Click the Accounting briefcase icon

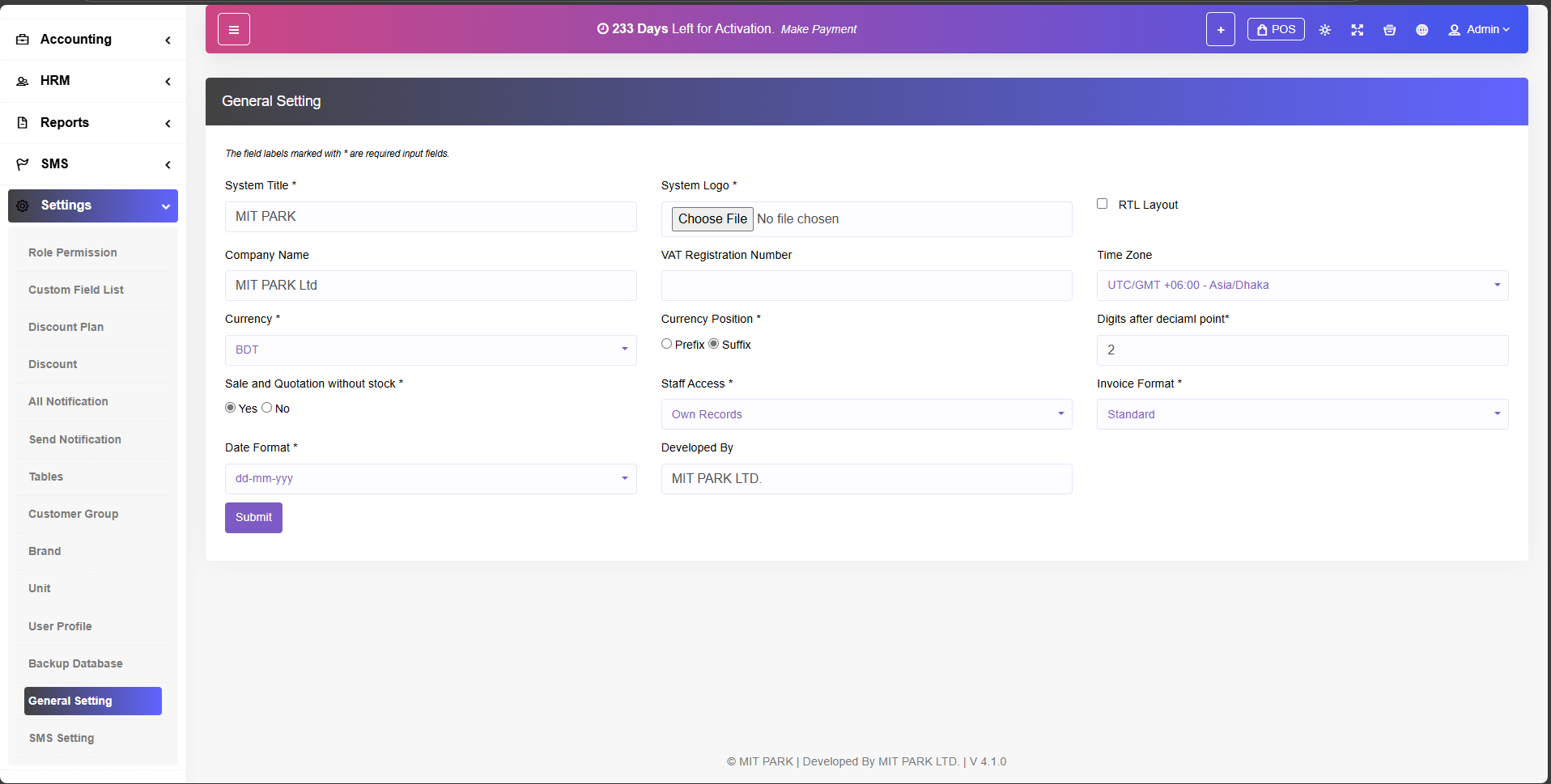[23, 40]
